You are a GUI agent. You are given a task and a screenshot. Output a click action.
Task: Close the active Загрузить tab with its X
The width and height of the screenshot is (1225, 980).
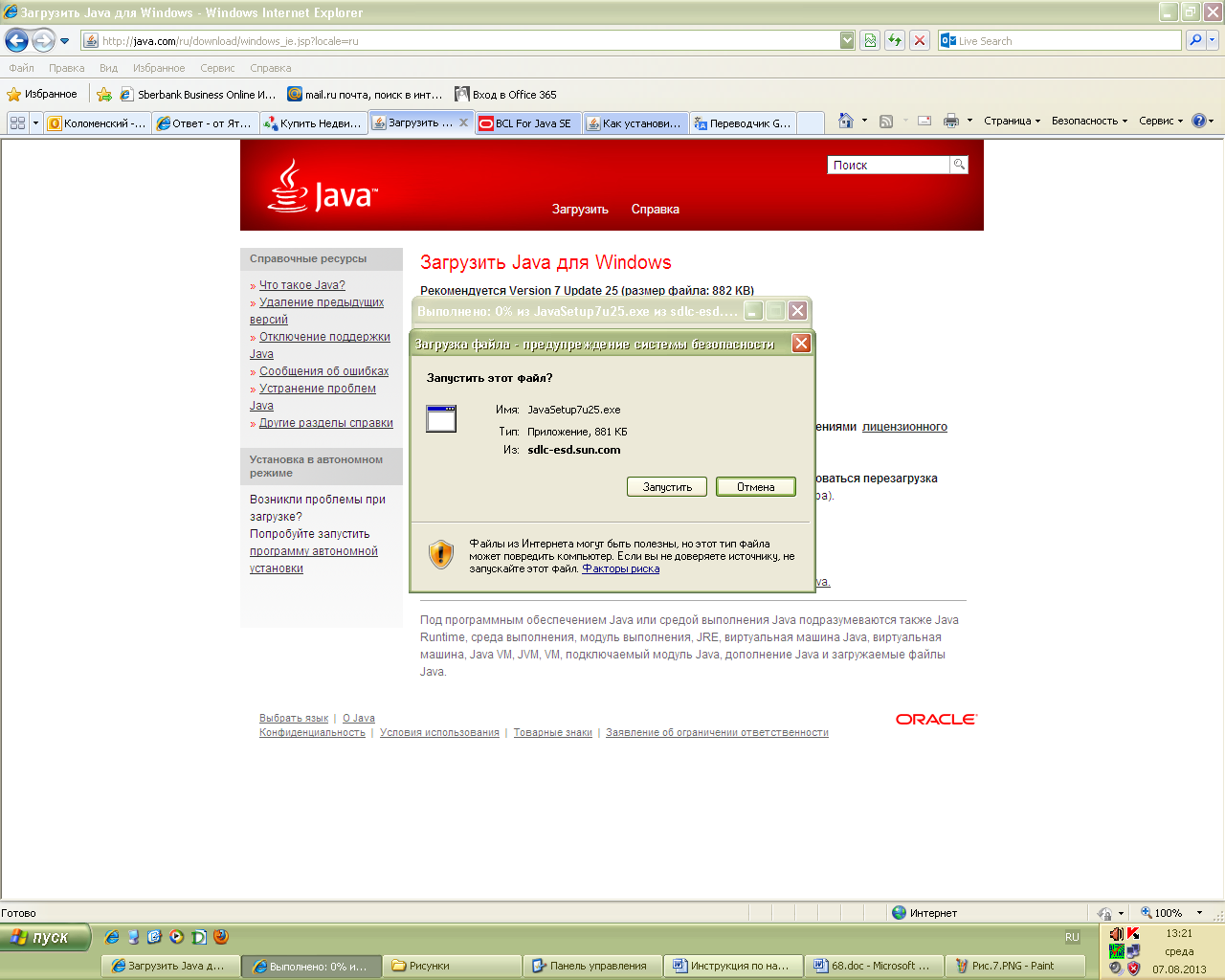click(464, 122)
